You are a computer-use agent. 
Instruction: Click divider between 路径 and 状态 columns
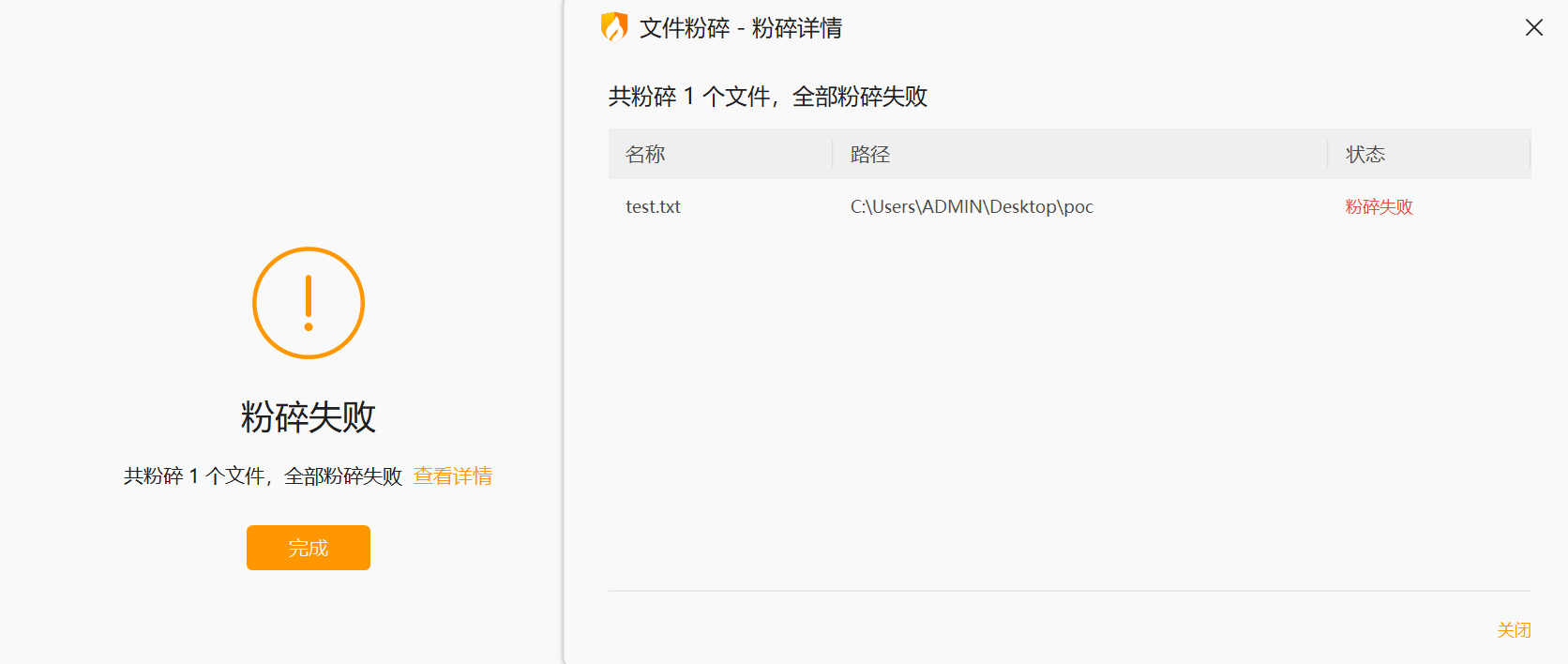point(1328,155)
